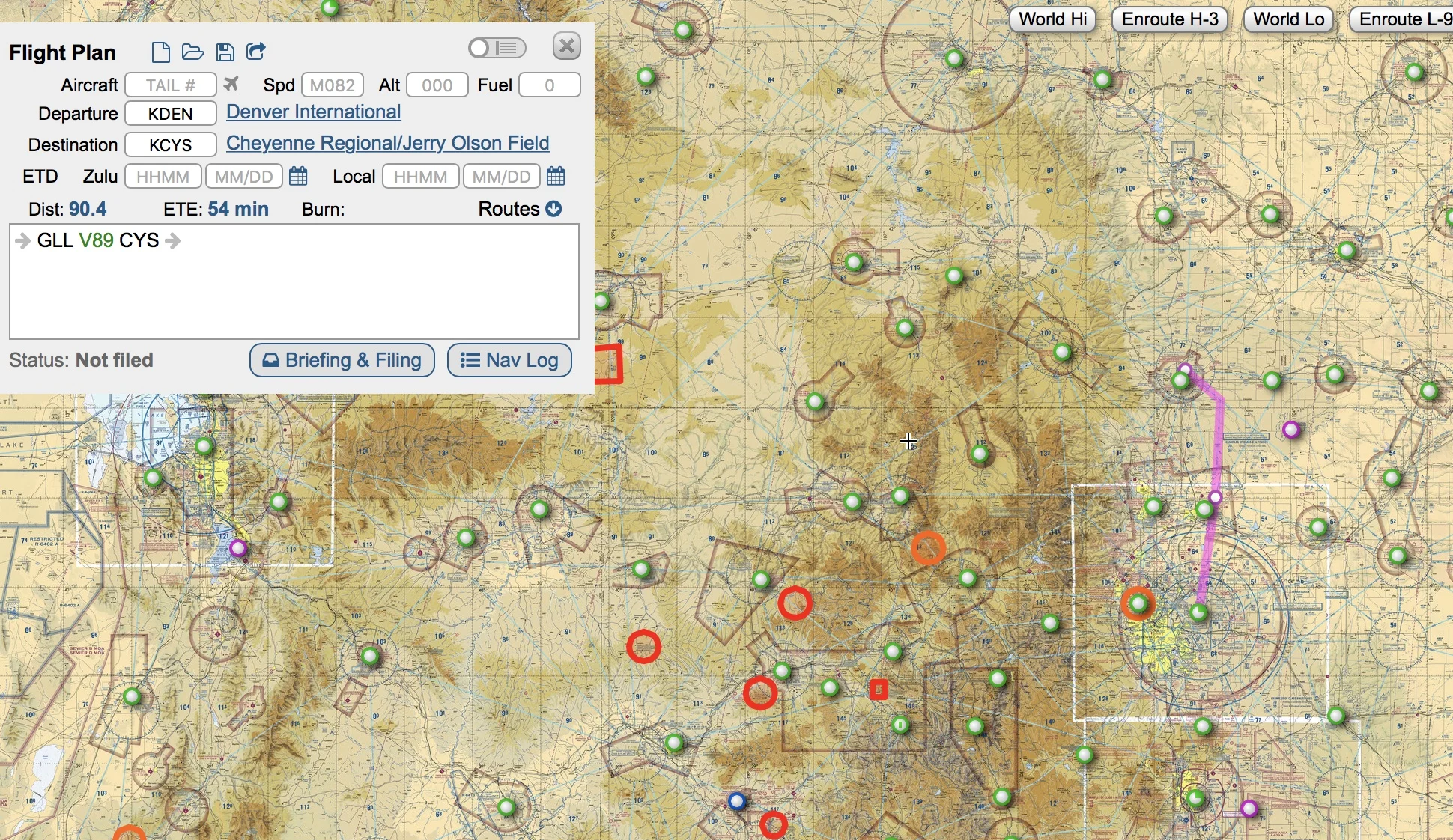1453x840 pixels.
Task: Open the Denver International airport link
Action: 313,112
